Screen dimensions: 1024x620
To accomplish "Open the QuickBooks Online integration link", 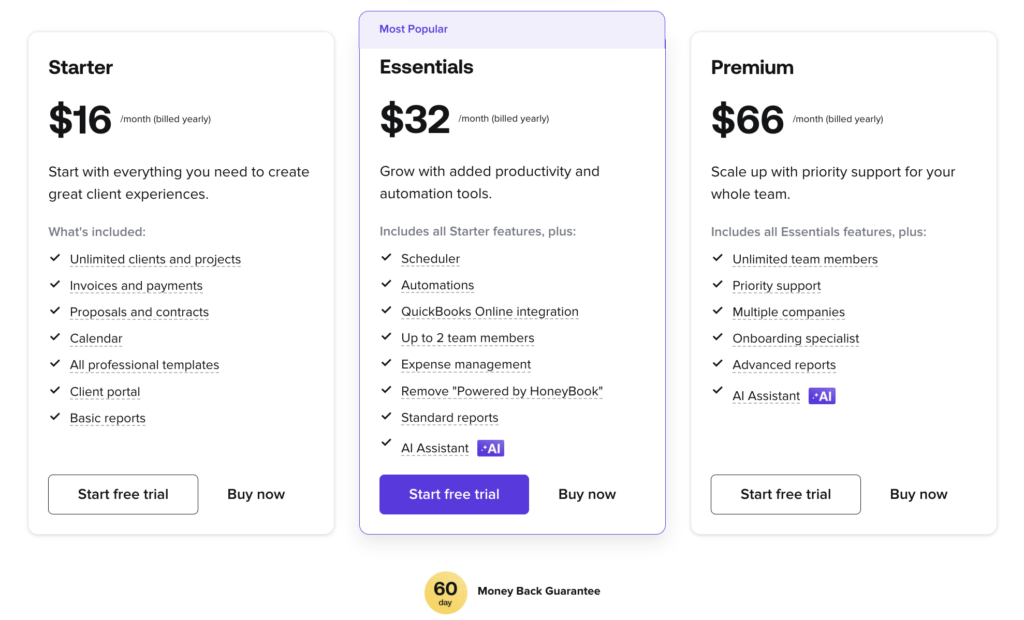I will pyautogui.click(x=490, y=311).
